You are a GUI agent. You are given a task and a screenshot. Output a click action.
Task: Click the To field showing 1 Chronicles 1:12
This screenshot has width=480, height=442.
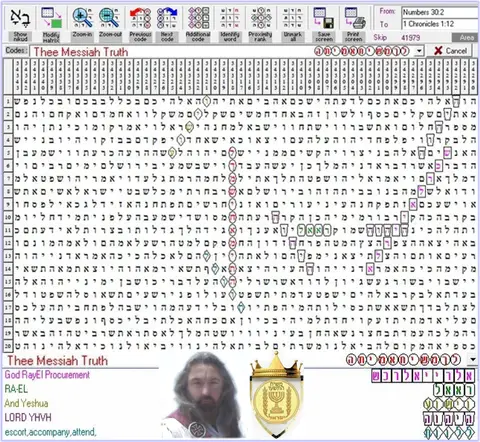[439, 24]
